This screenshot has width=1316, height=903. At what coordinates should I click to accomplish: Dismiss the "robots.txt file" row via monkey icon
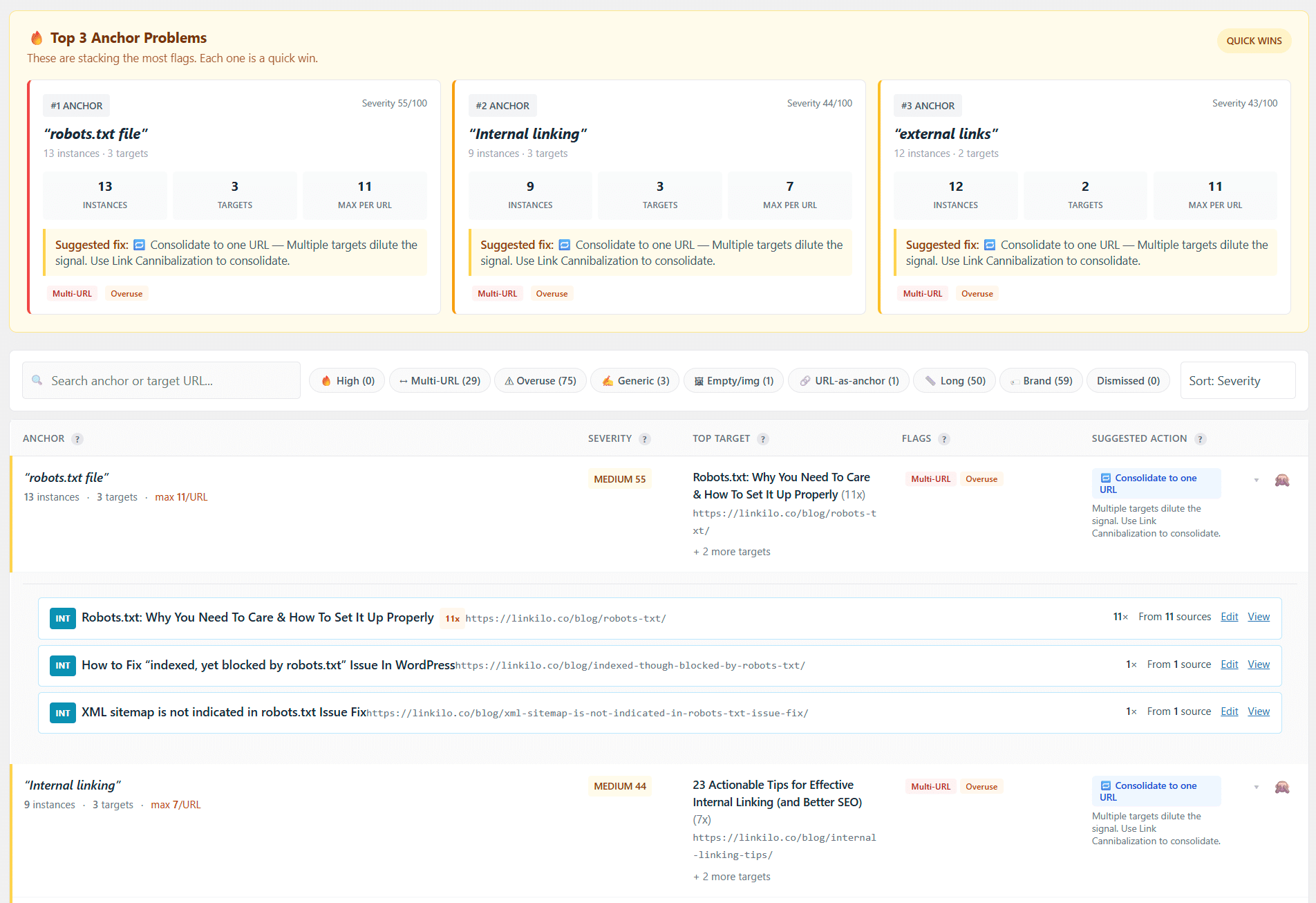pyautogui.click(x=1282, y=480)
